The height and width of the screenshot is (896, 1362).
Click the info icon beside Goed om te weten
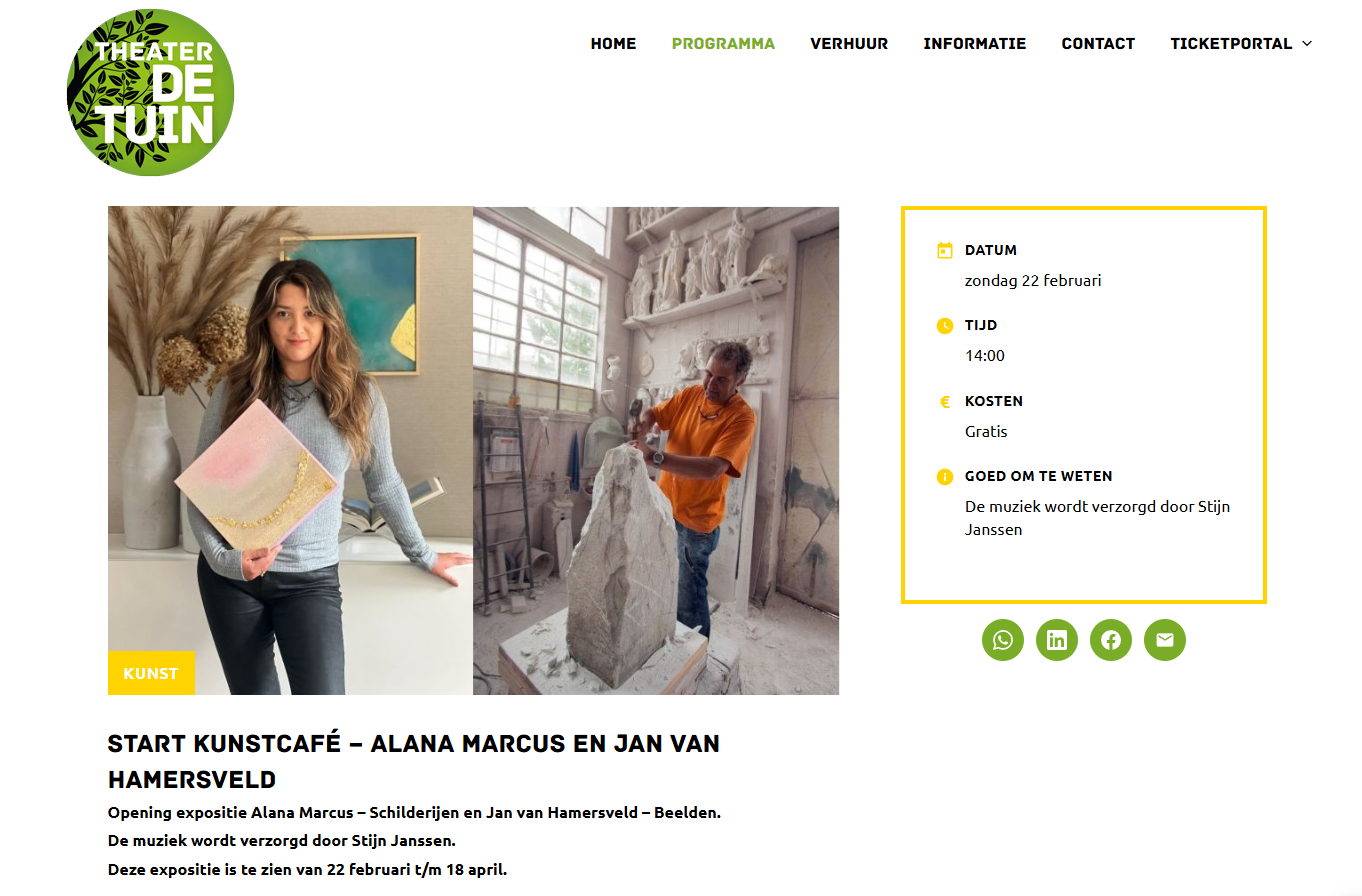(945, 476)
